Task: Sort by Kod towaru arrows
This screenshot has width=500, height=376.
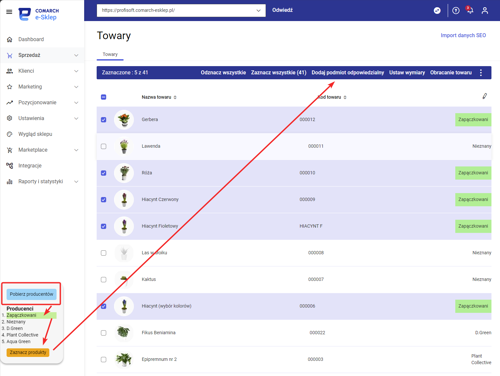Action: [345, 97]
